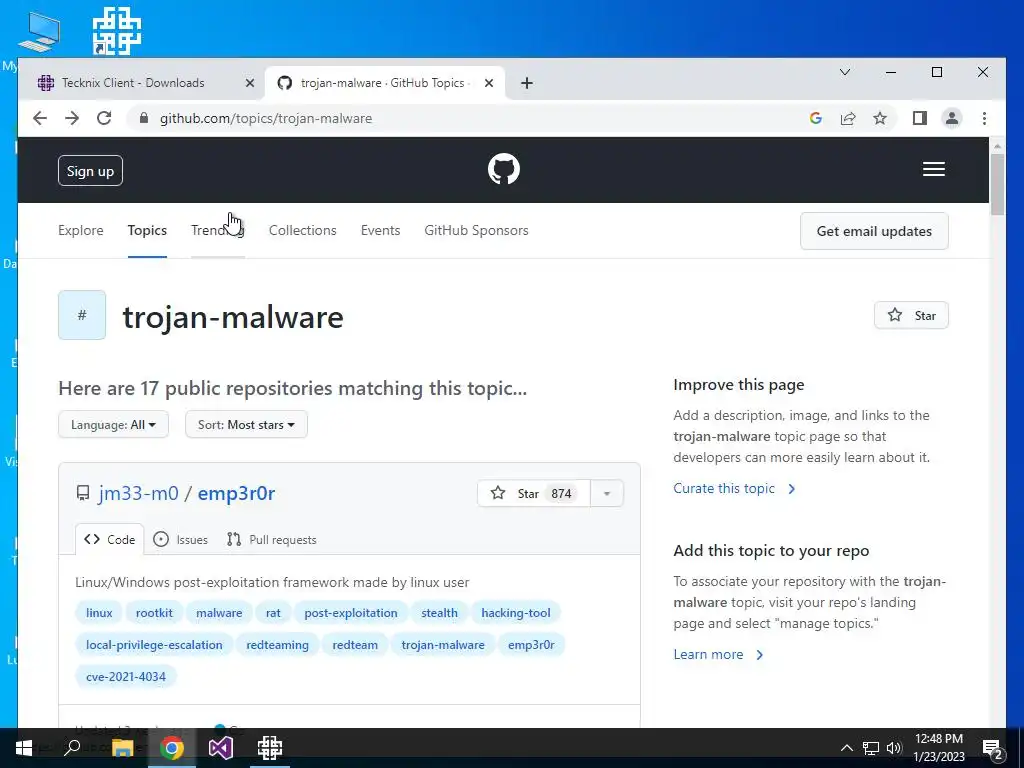This screenshot has height=768, width=1024.
Task: Click the rootkit topic tag
Action: click(154, 613)
